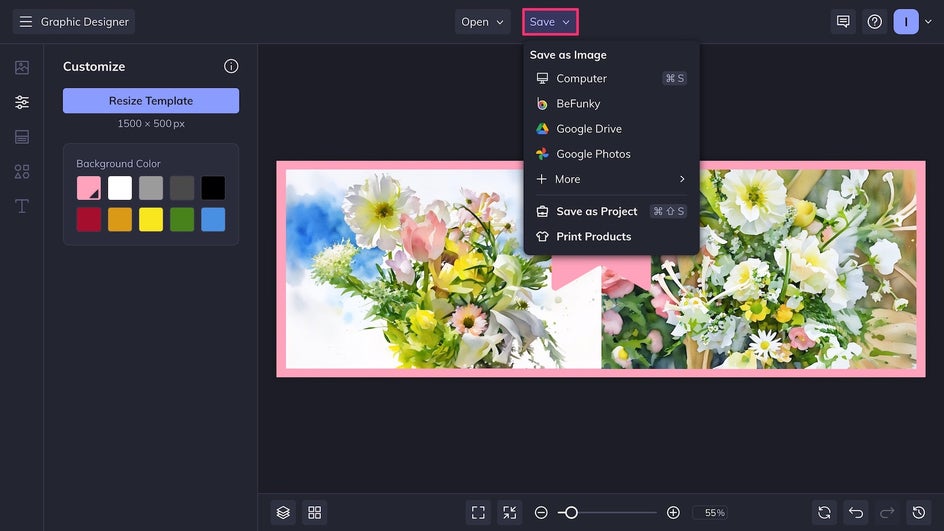Open the Templates sidebar icon
The image size is (944, 531).
coord(22,137)
